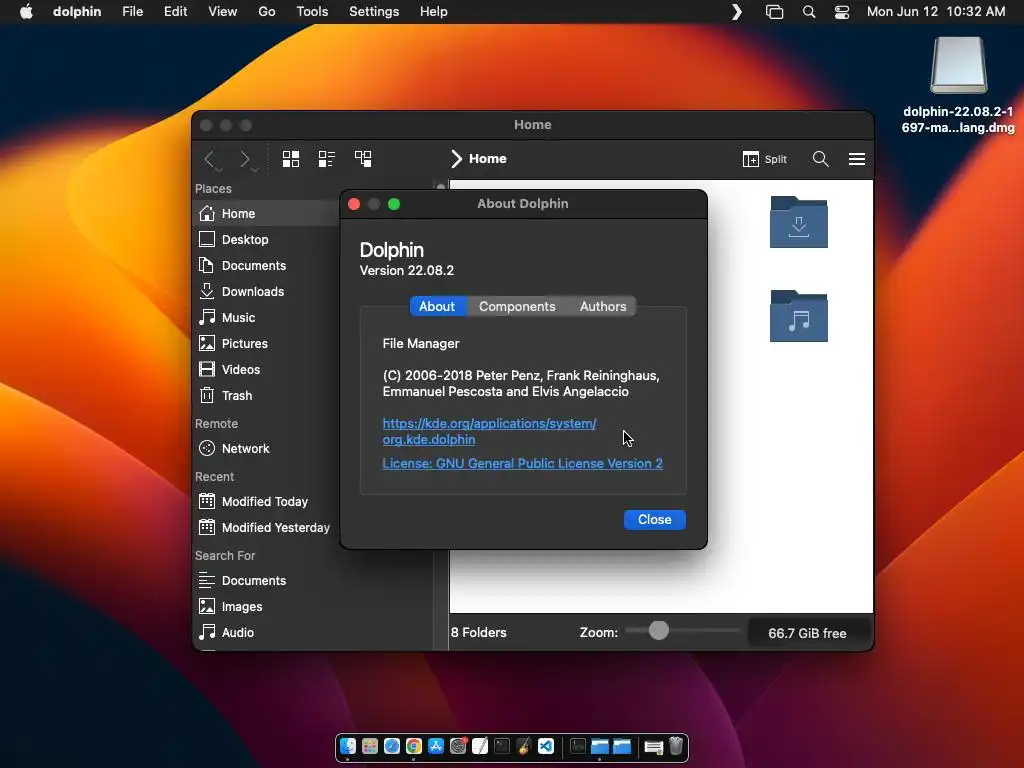Screen dimensions: 1024x768
Task: Open Launchpad from the Dock
Action: (370, 746)
